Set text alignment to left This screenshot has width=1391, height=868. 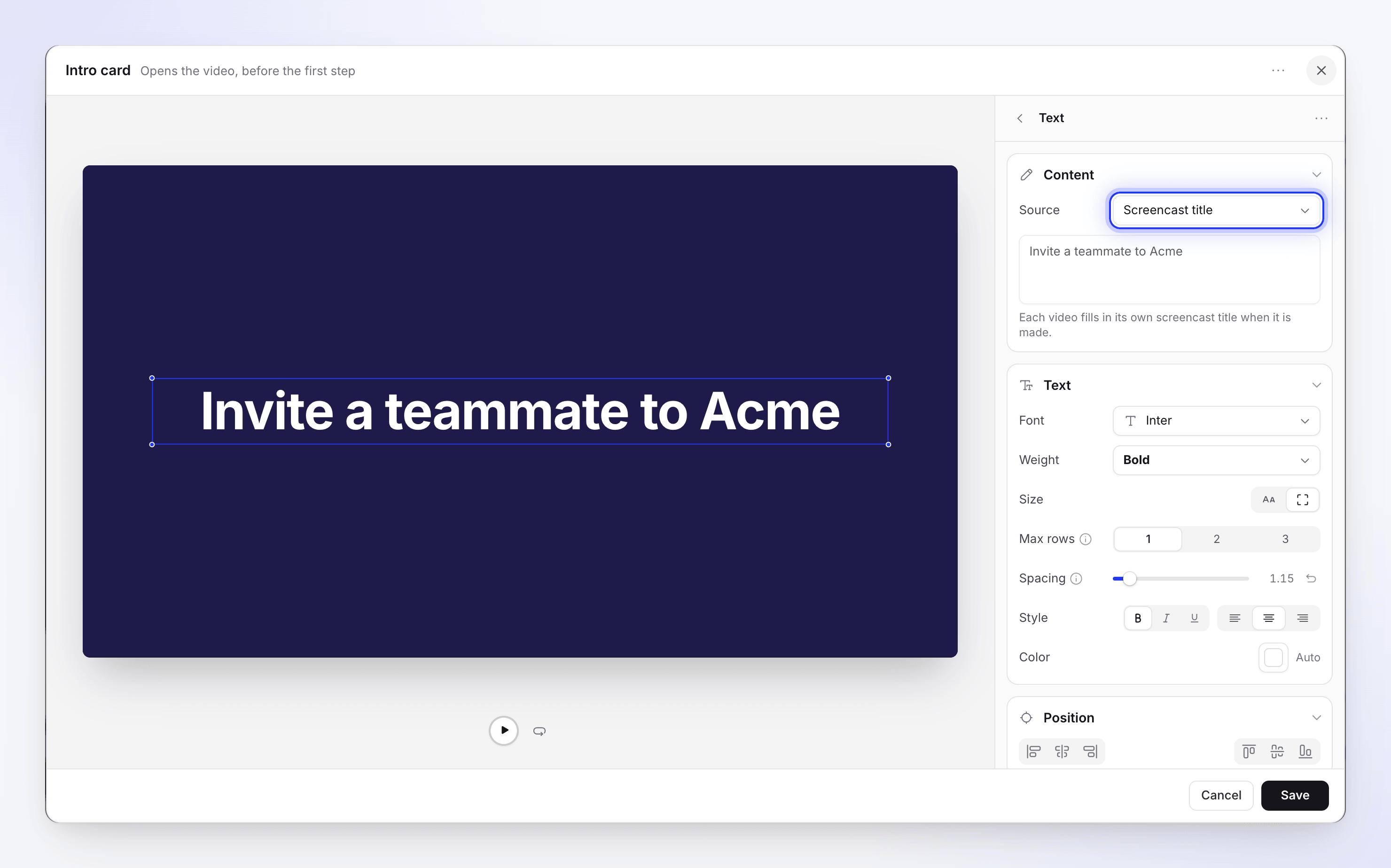point(1235,618)
